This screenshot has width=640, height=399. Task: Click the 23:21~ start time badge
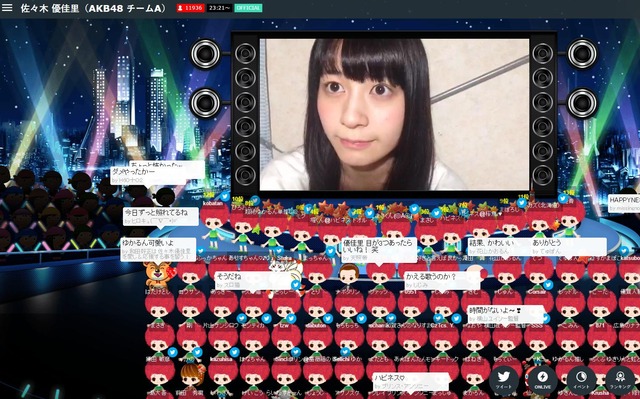pyautogui.click(x=219, y=8)
